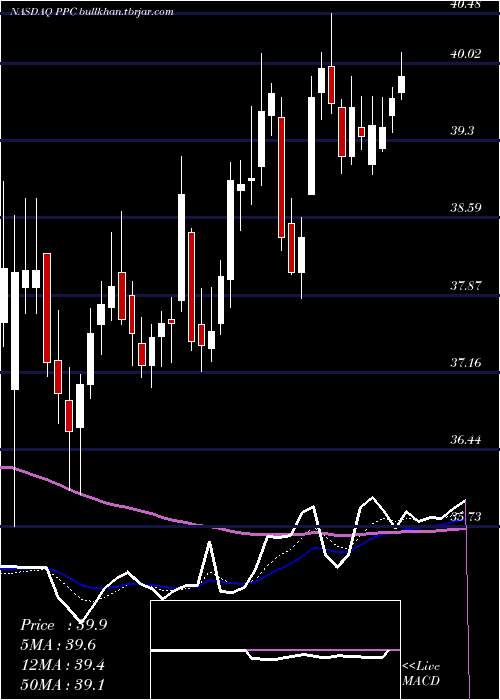Click the 12MA : 39.4 readout
The height and width of the screenshot is (700, 500).
(62, 665)
